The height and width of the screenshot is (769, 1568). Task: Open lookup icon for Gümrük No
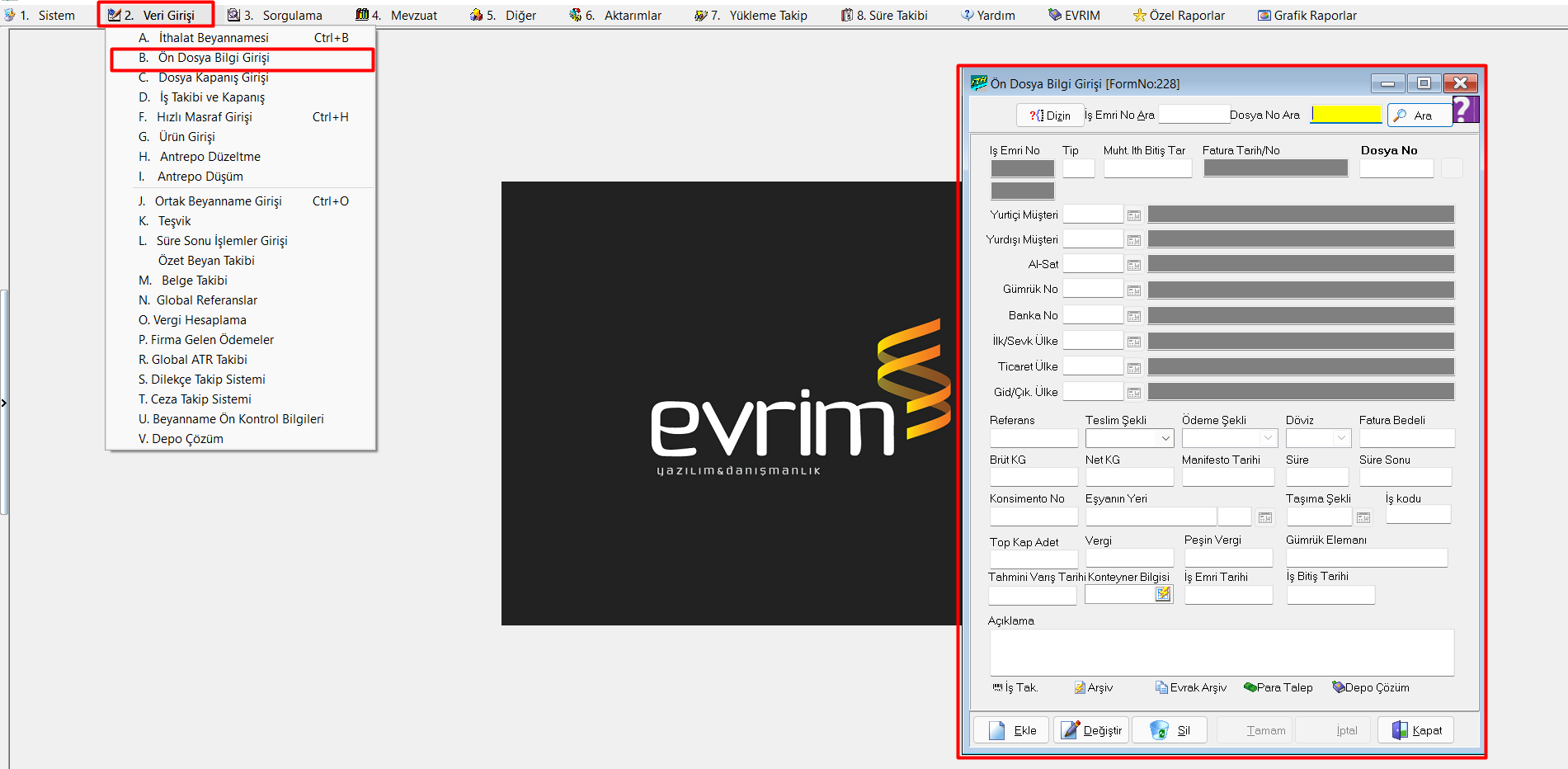[1134, 290]
